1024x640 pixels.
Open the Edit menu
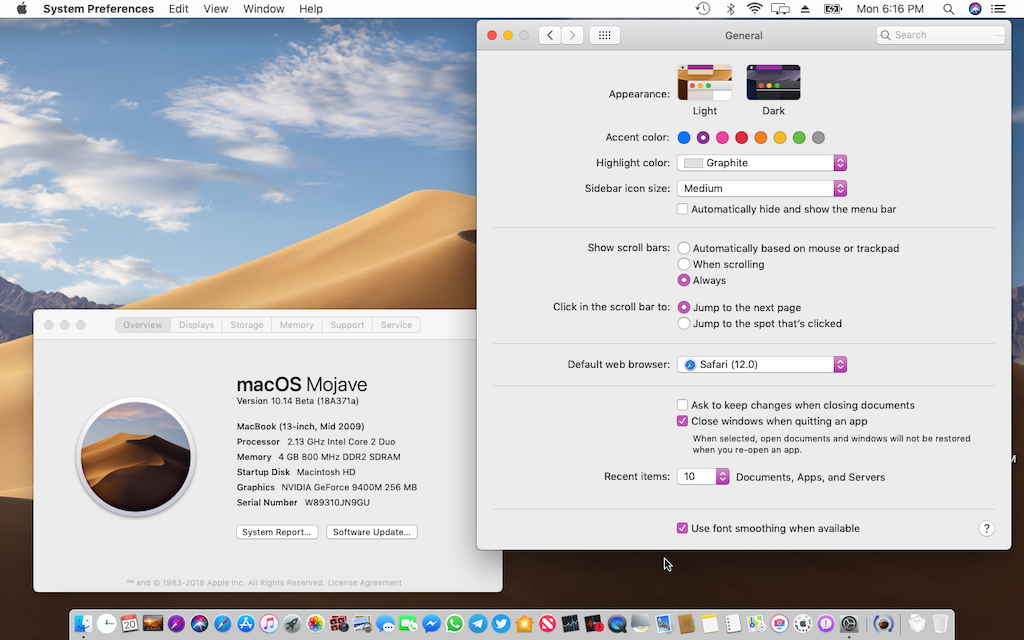(x=178, y=8)
